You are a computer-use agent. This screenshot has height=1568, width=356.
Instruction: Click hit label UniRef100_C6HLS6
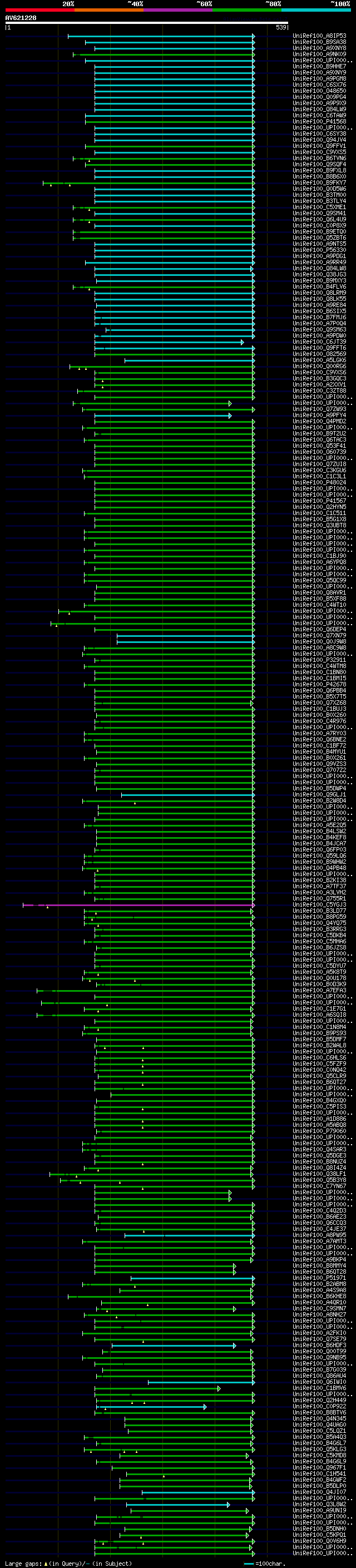tap(319, 1058)
